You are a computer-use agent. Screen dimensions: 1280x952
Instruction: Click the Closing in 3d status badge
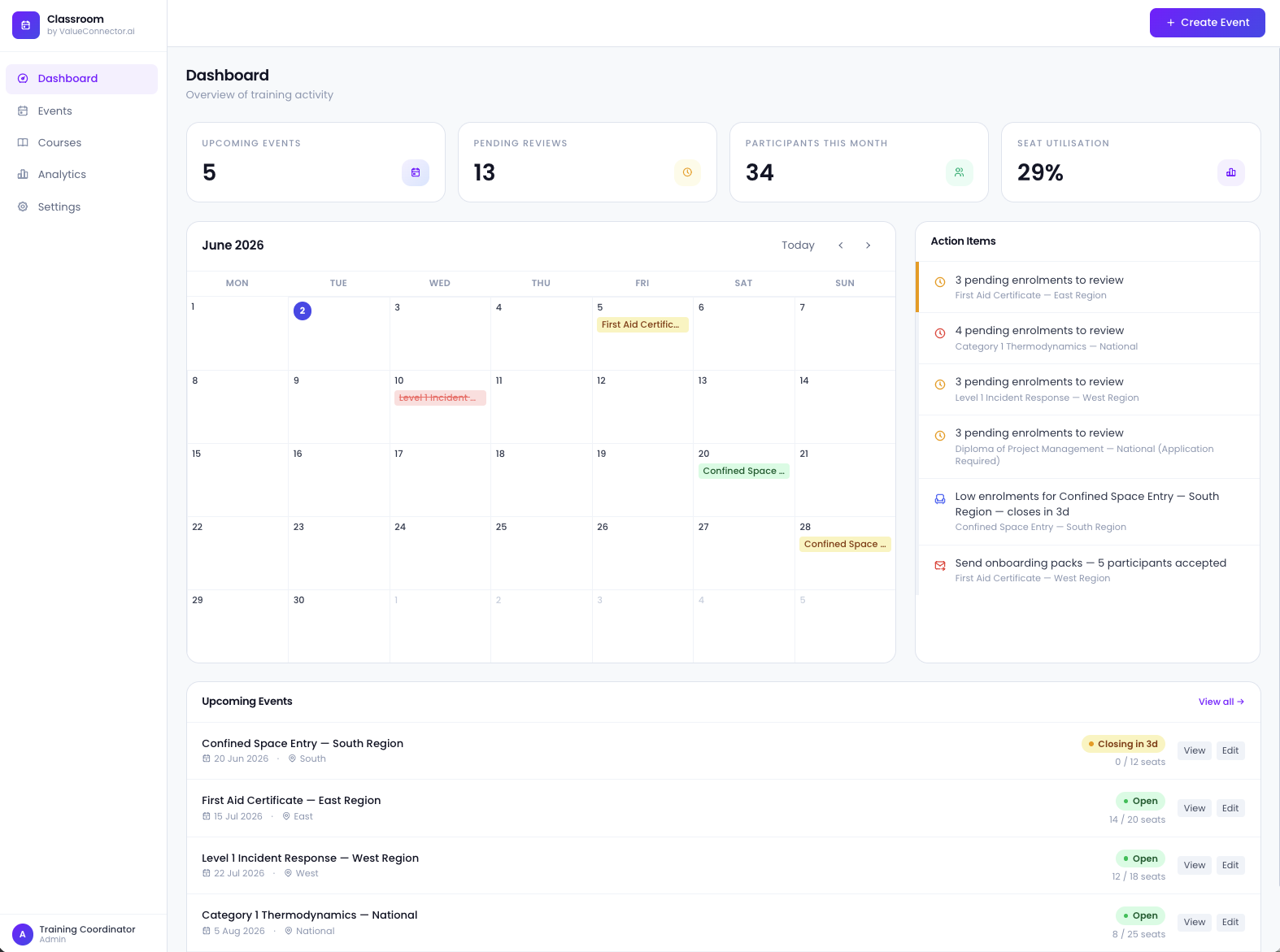click(1123, 744)
